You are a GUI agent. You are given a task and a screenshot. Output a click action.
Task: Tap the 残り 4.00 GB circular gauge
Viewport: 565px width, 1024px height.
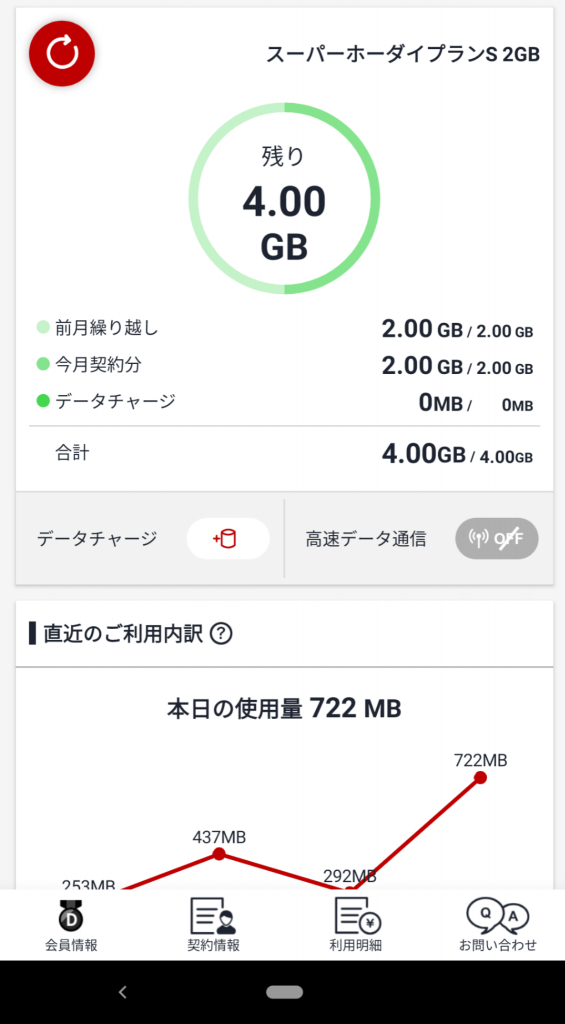[284, 199]
